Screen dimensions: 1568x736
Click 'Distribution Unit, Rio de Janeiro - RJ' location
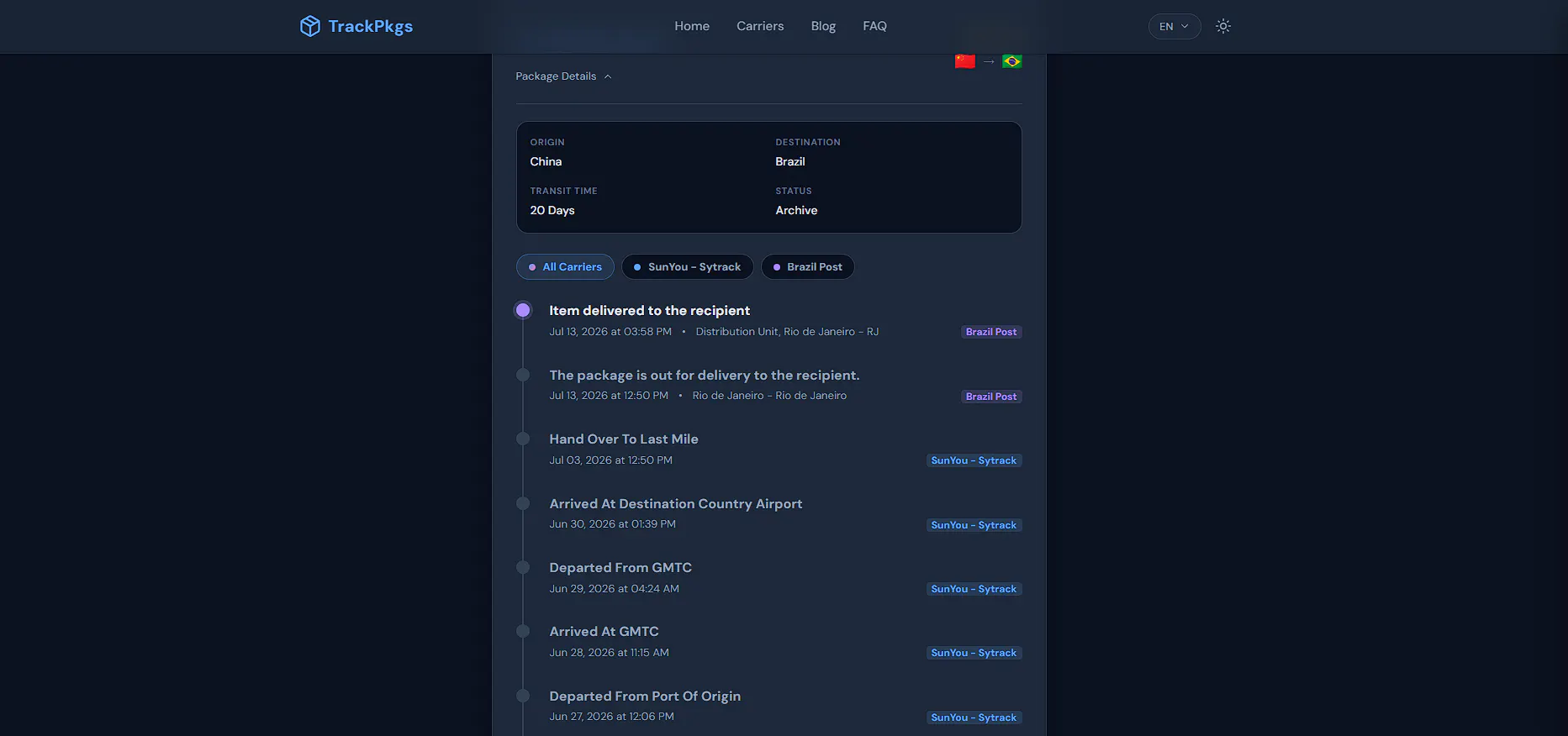(787, 332)
